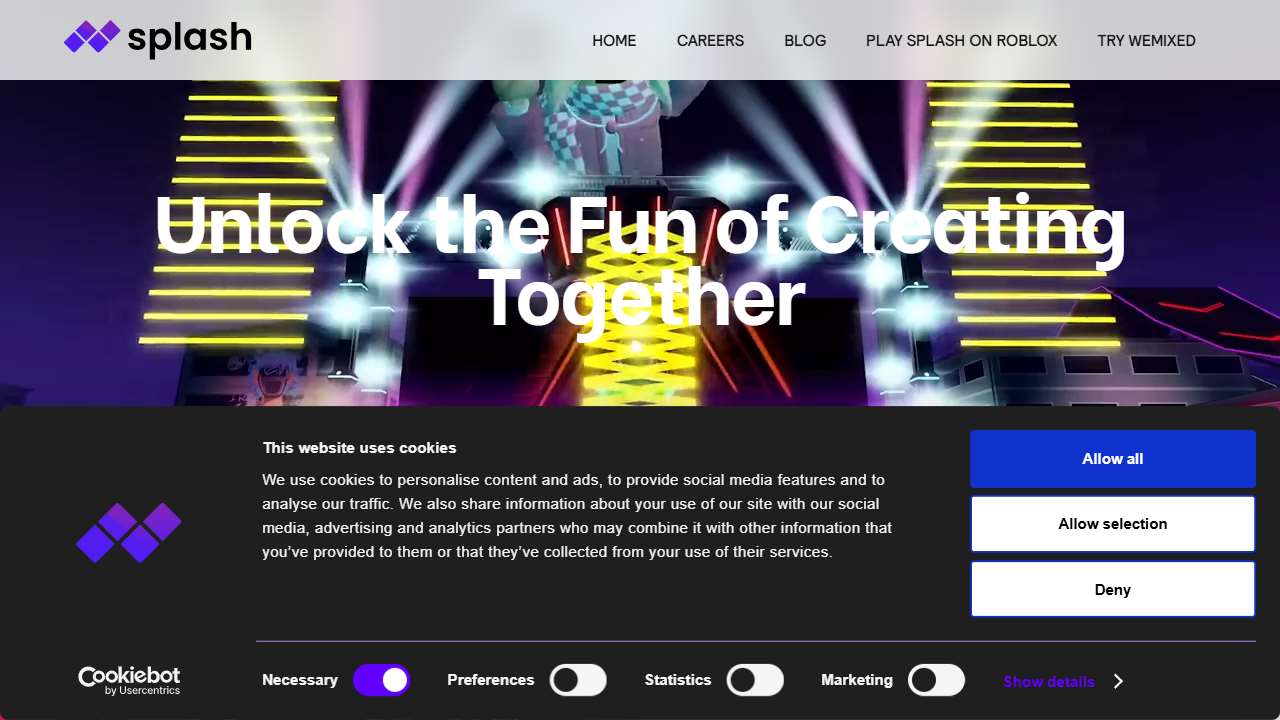Click the Allow all button
The image size is (1280, 720).
point(1113,459)
